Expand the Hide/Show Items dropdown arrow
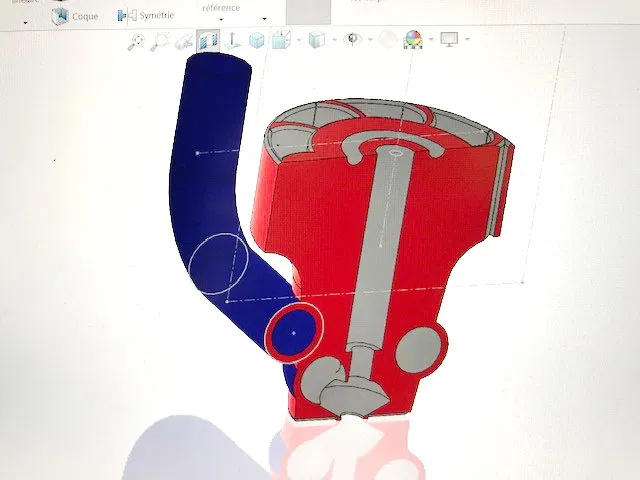 (370, 40)
